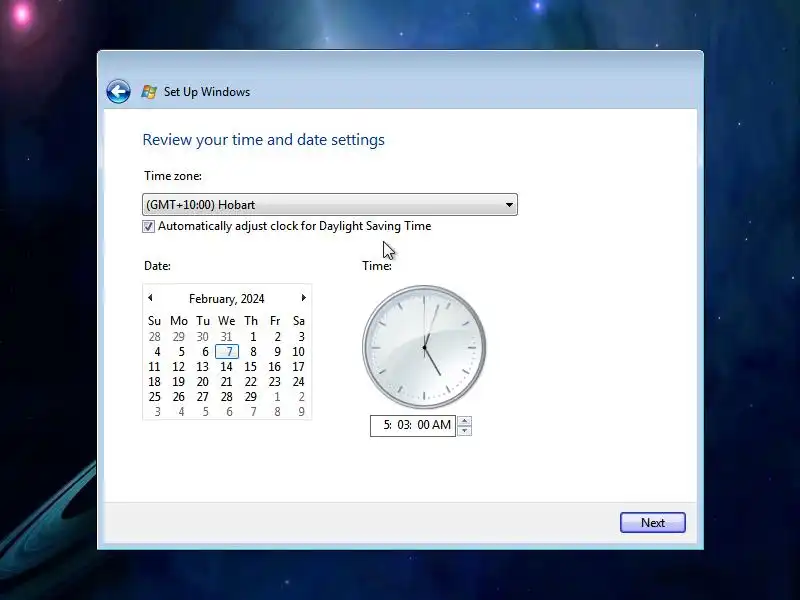Select February 12 in the calendar

tap(179, 367)
